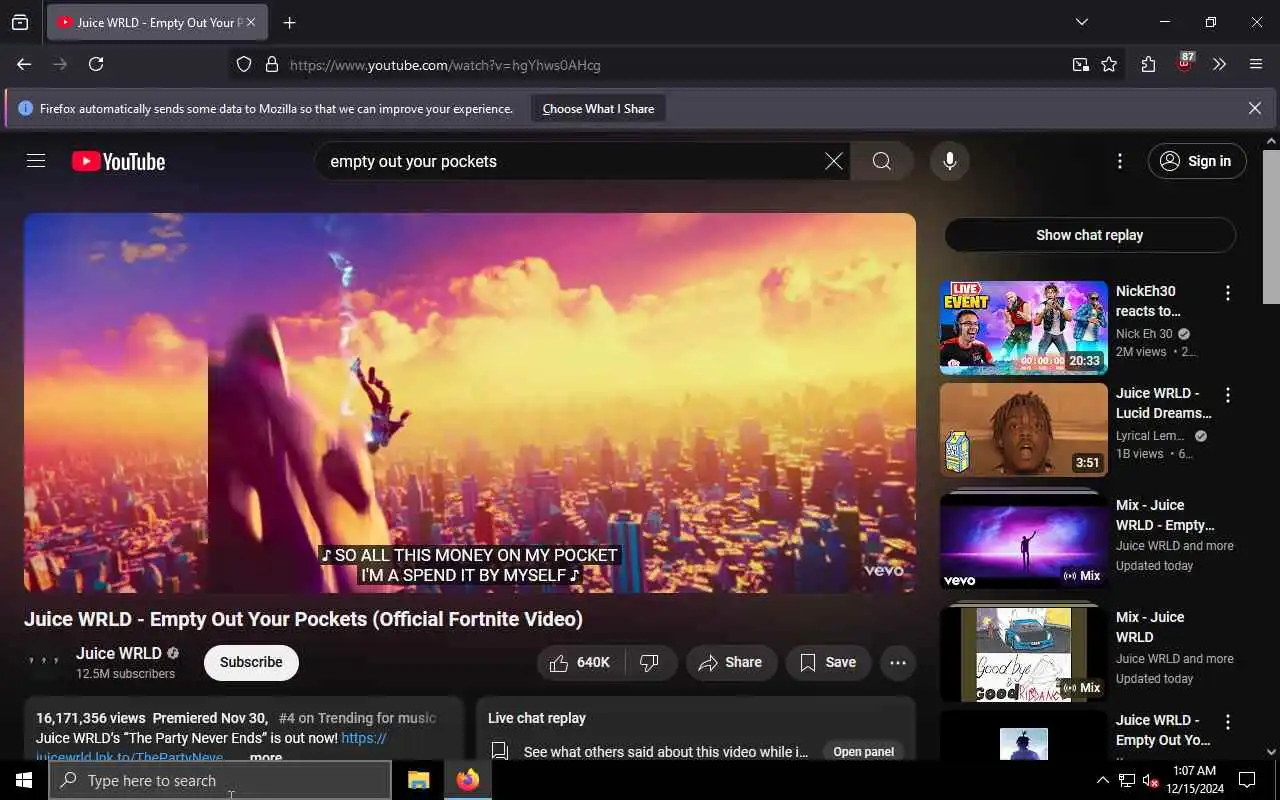
Task: Click the Sign in button
Action: tap(1197, 161)
